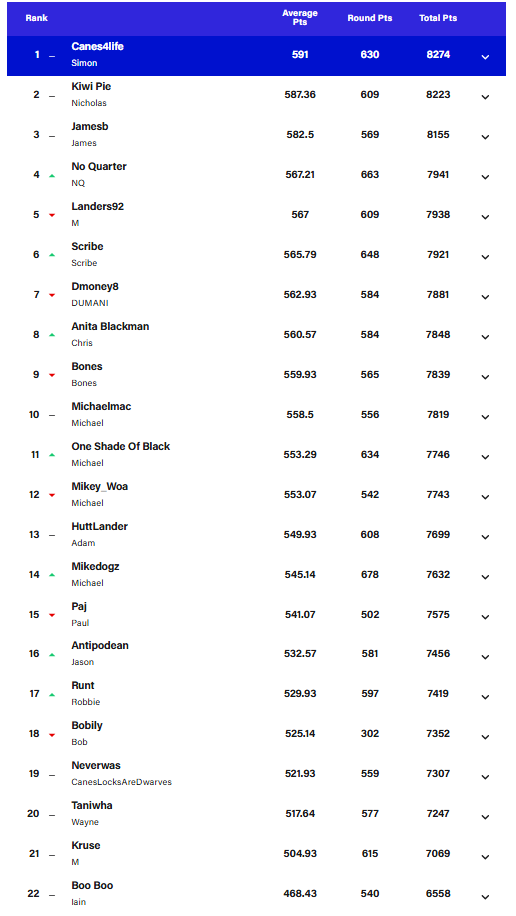The width and height of the screenshot is (516, 916).
Task: Click the Average Pts column header
Action: click(300, 18)
